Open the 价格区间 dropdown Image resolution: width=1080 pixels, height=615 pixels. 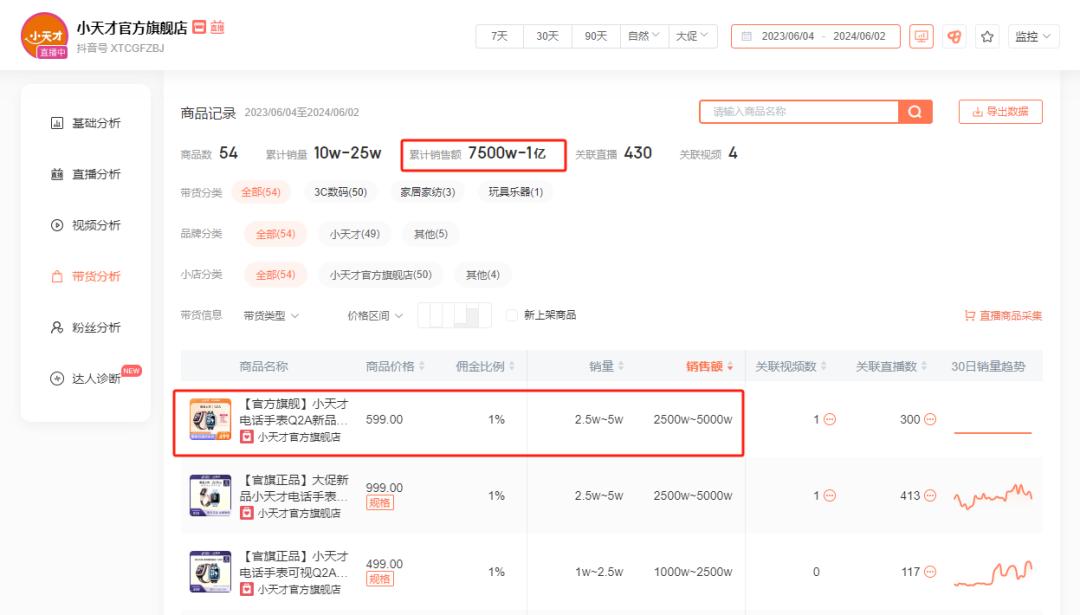(x=375, y=316)
